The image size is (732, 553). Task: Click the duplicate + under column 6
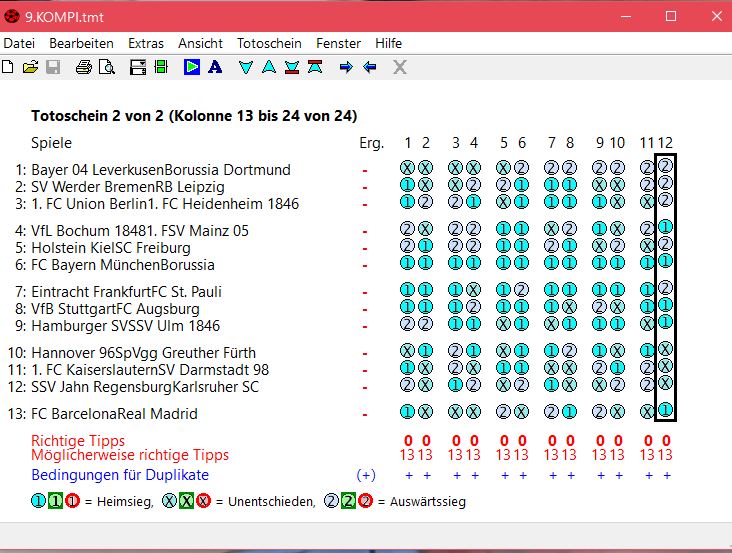pos(523,476)
